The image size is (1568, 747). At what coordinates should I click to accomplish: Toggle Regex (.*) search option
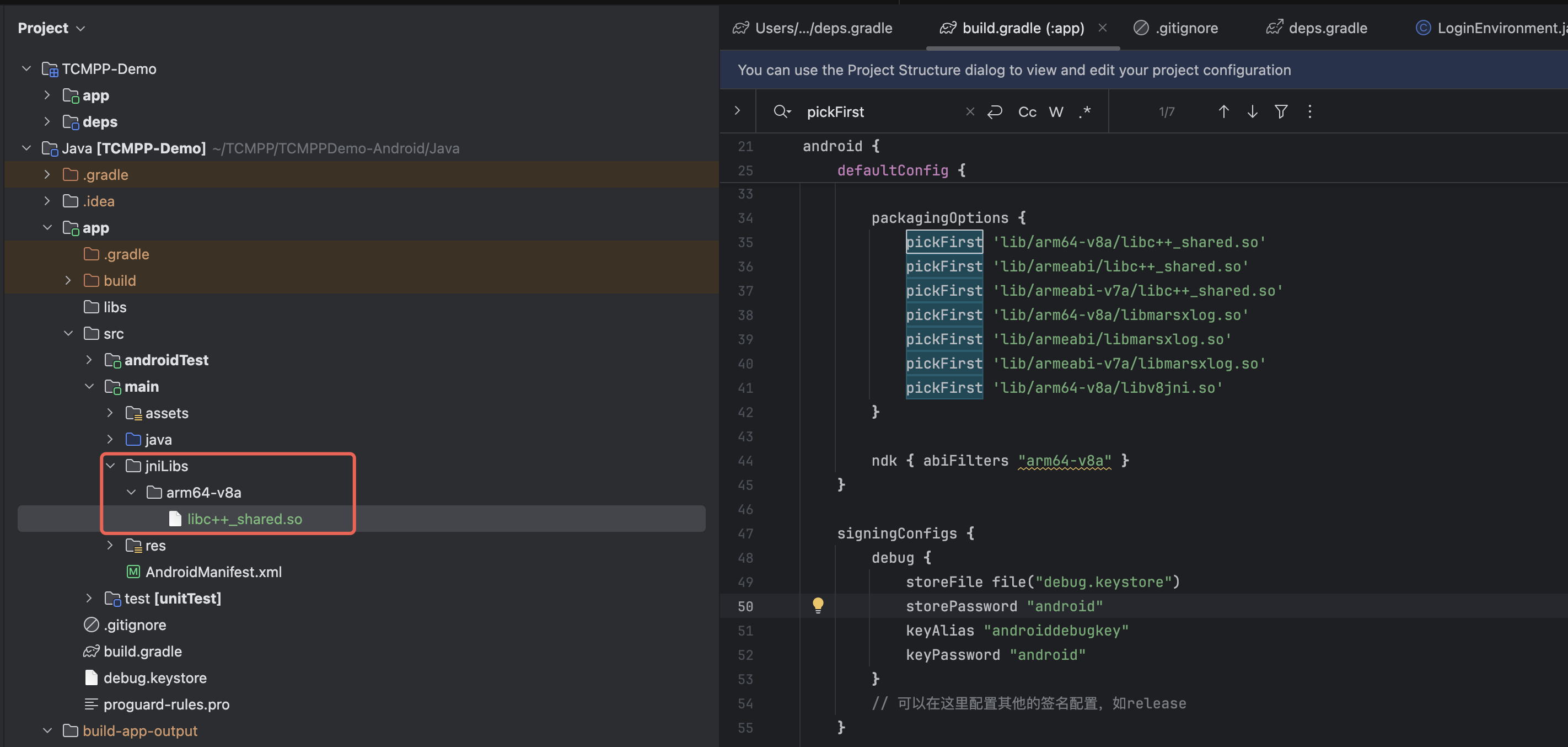coord(1084,111)
